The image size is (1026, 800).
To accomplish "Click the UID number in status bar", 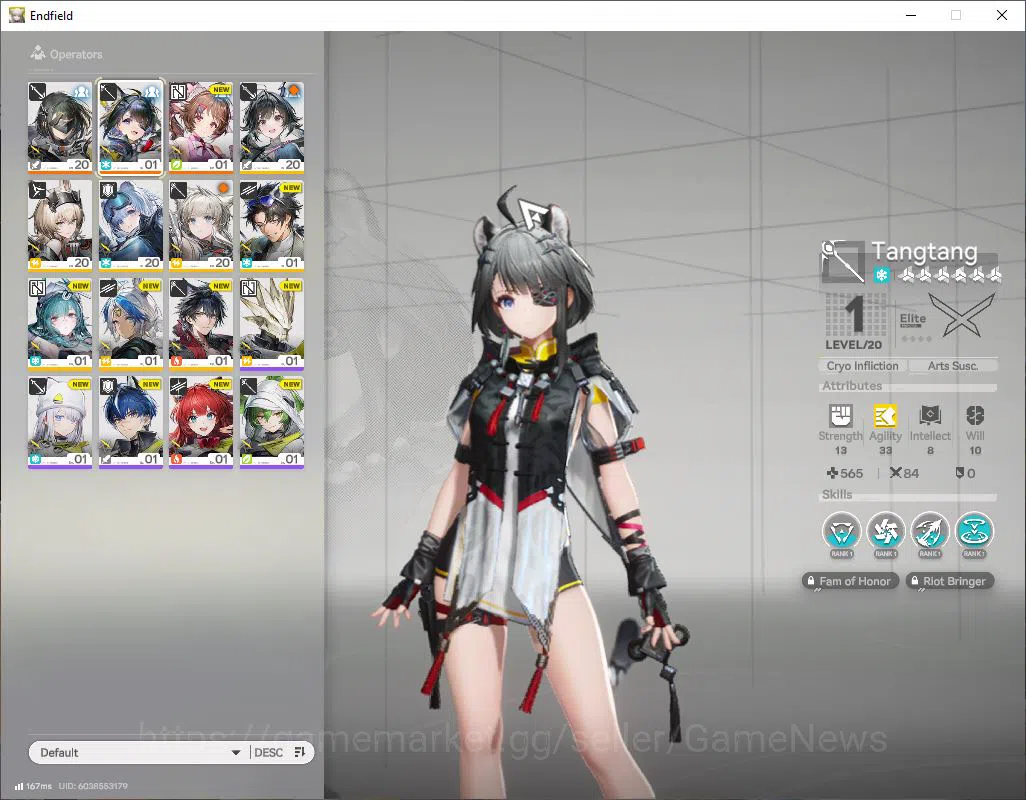I will (x=93, y=786).
